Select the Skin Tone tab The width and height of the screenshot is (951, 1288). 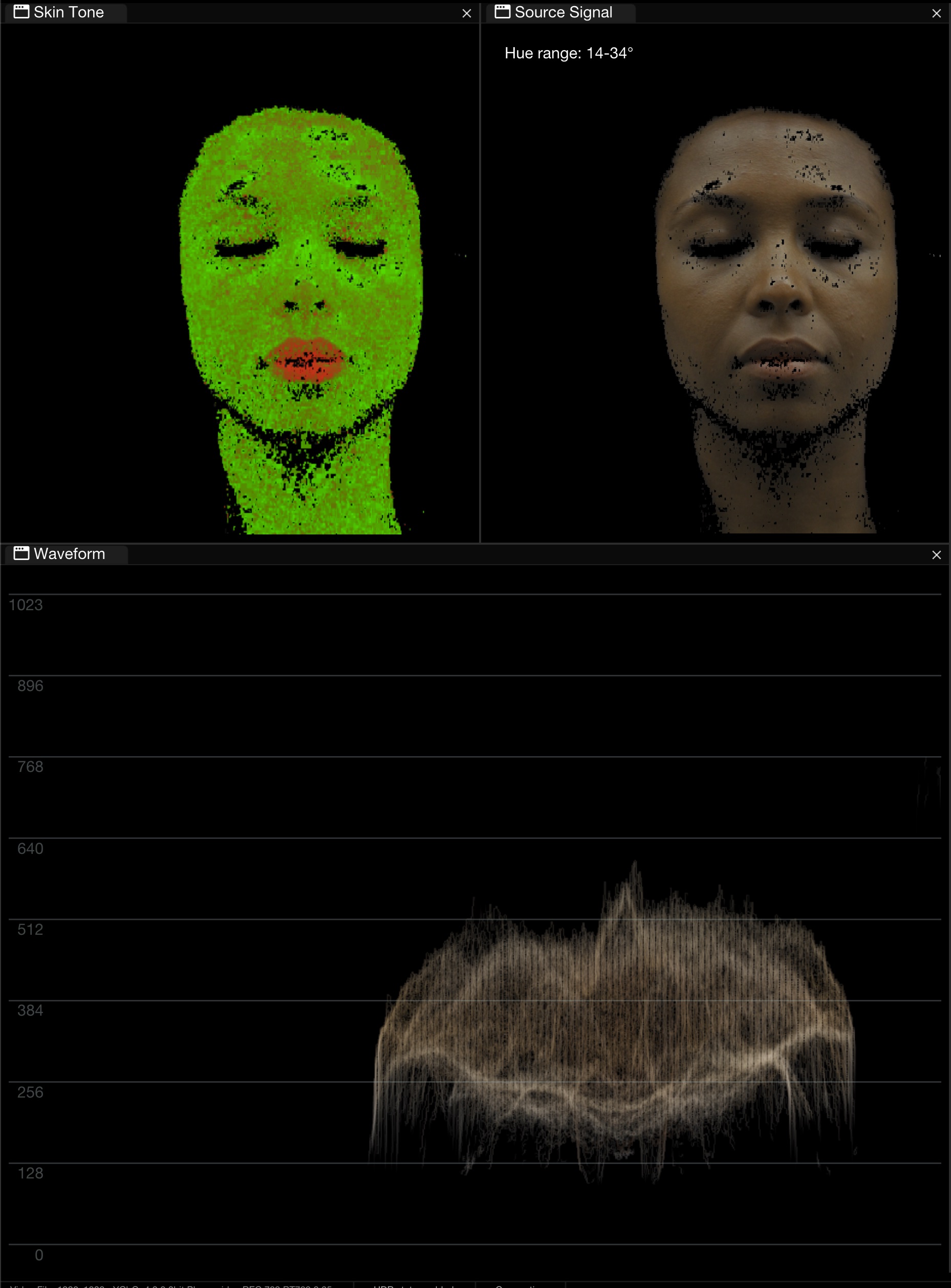(68, 12)
